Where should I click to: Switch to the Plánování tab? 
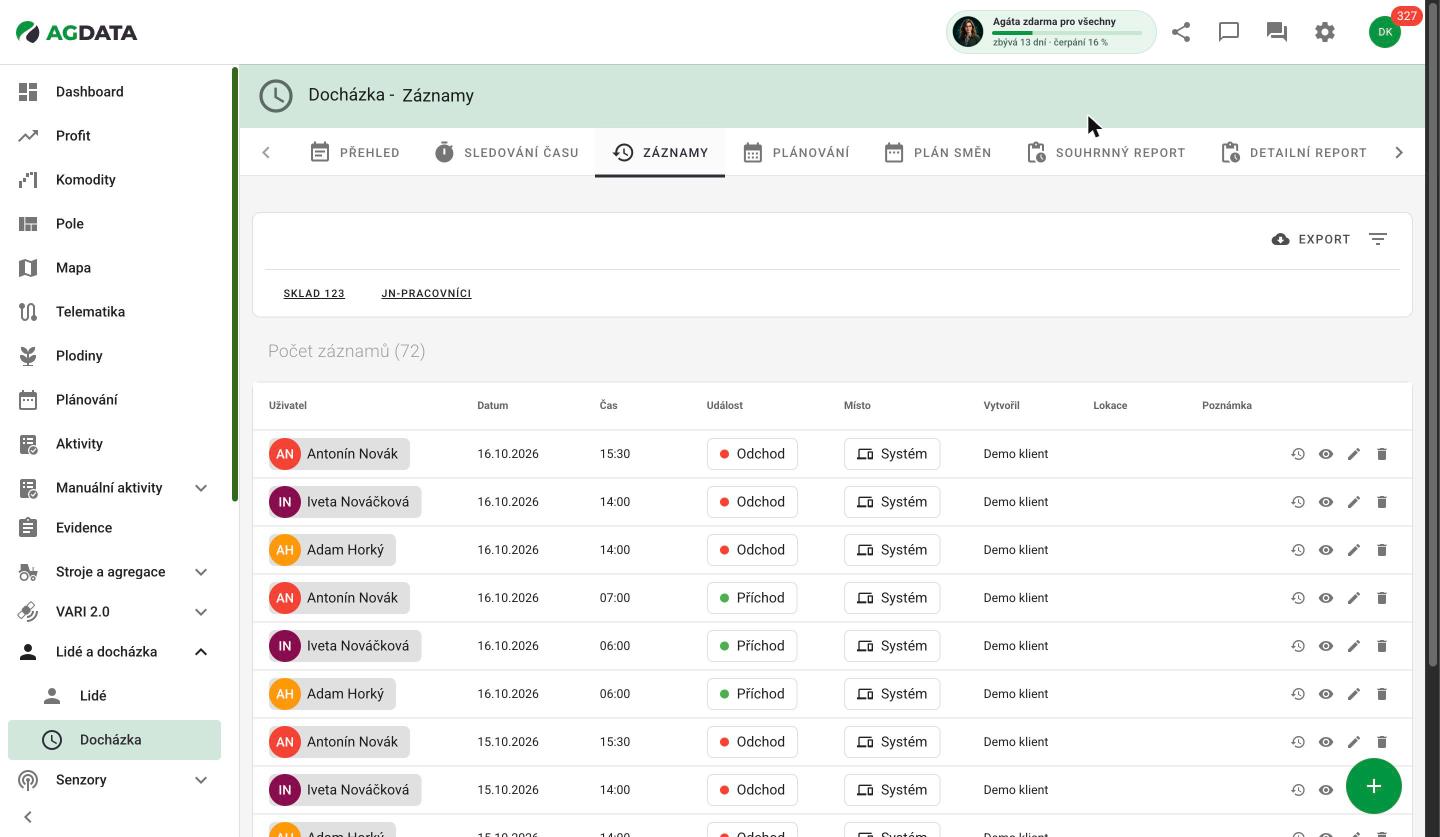point(796,153)
